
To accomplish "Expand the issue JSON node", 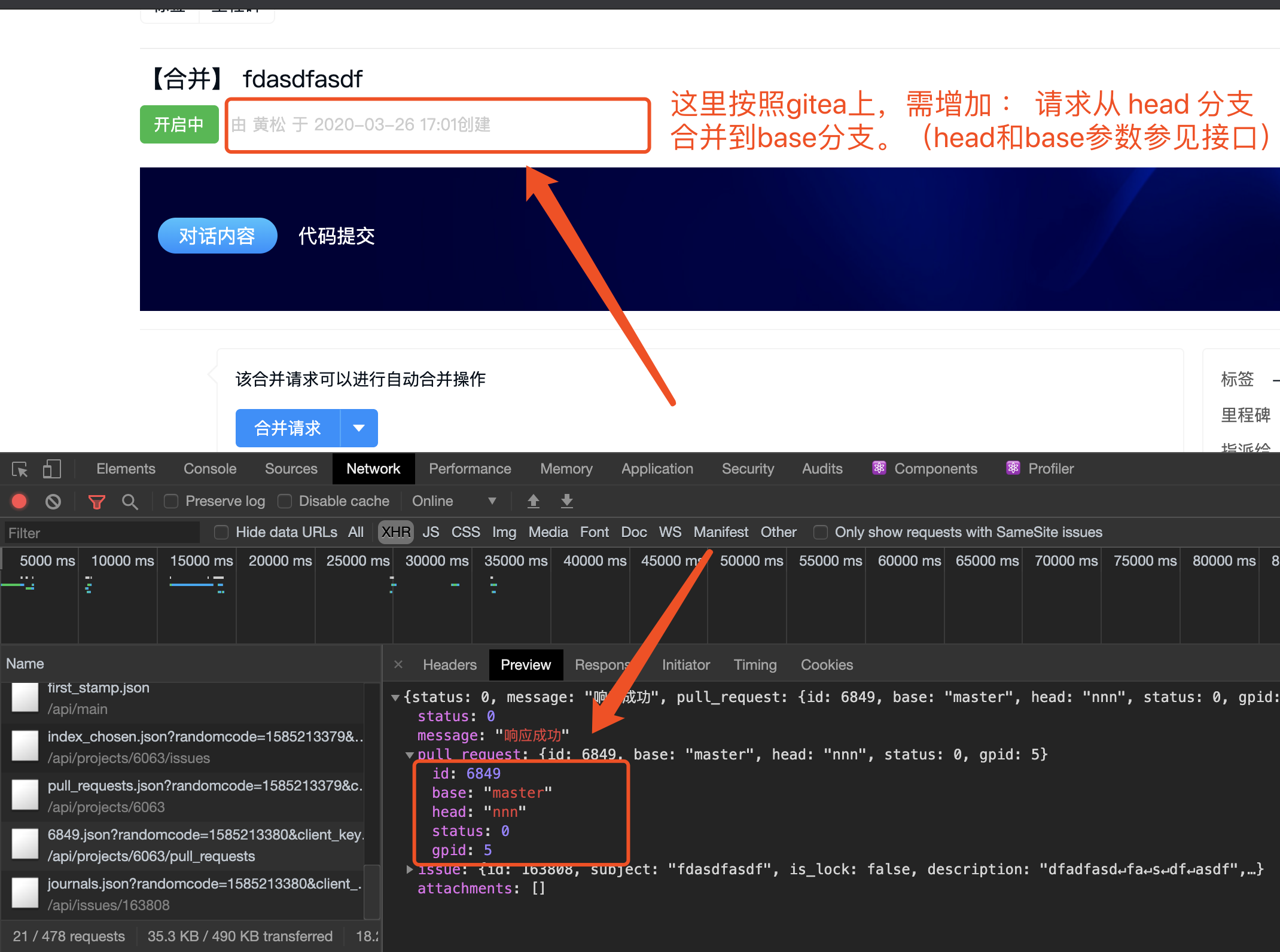I will coord(410,869).
